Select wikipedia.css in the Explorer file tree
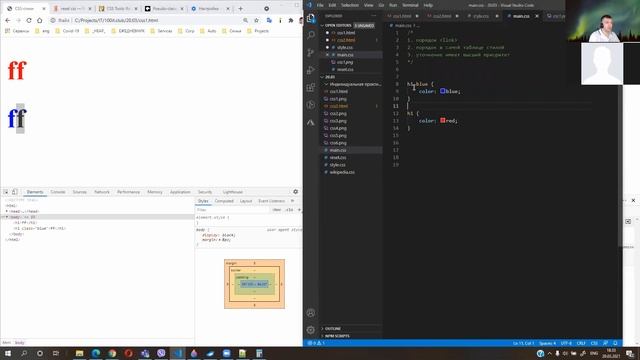The height and width of the screenshot is (360, 640). pyautogui.click(x=342, y=172)
